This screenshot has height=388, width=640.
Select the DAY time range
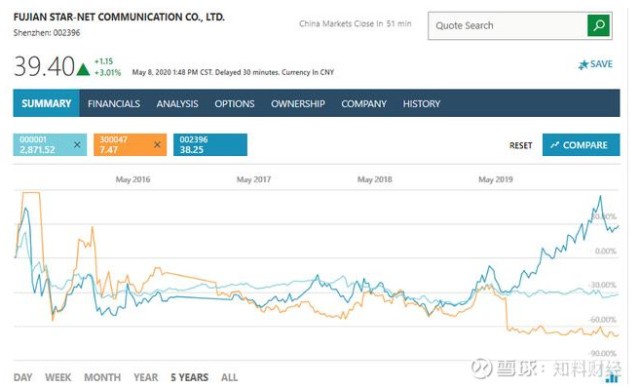23,377
